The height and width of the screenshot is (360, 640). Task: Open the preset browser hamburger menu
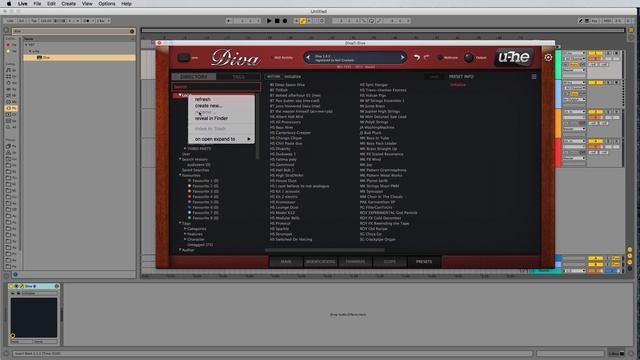pos(534,77)
